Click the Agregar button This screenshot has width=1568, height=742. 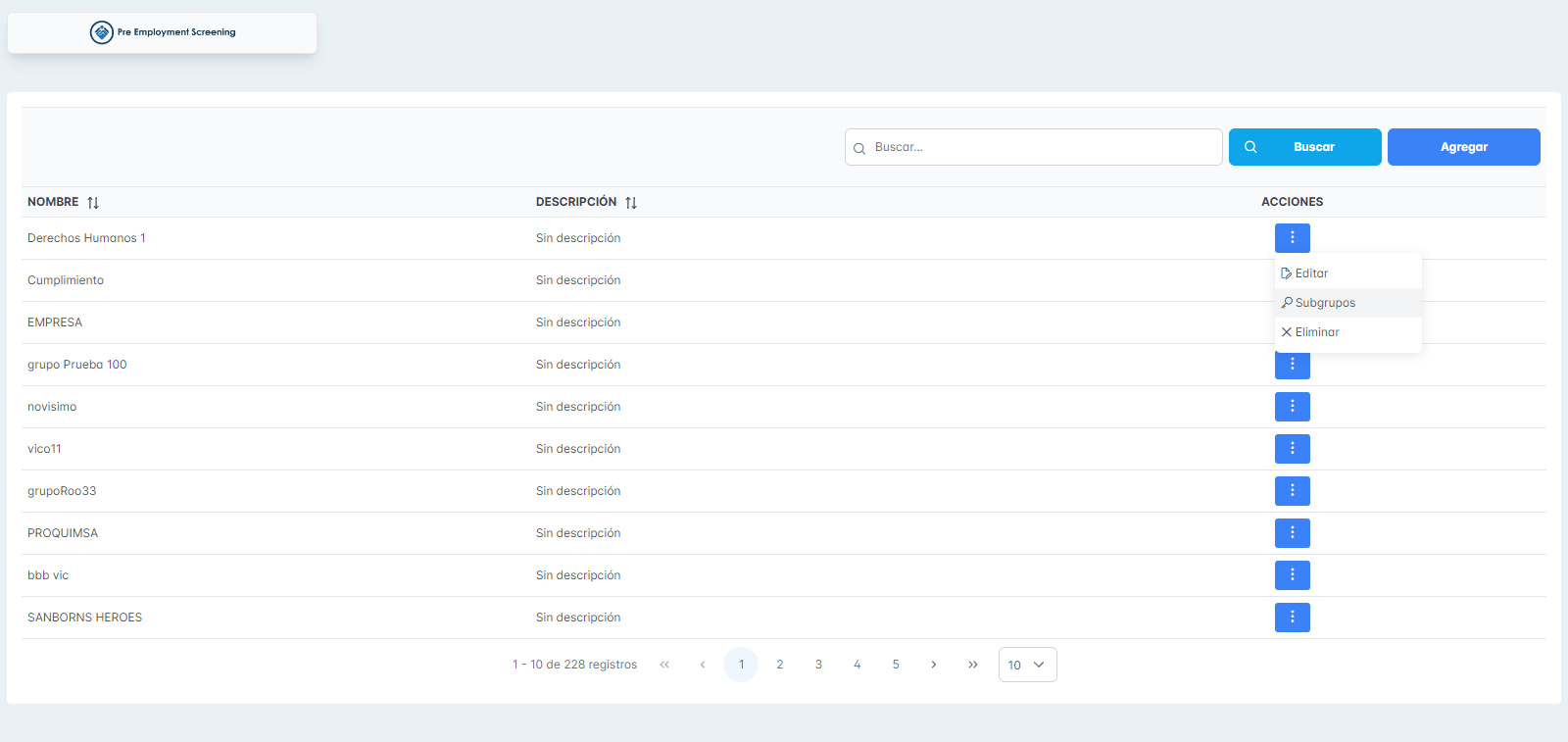[x=1463, y=147]
